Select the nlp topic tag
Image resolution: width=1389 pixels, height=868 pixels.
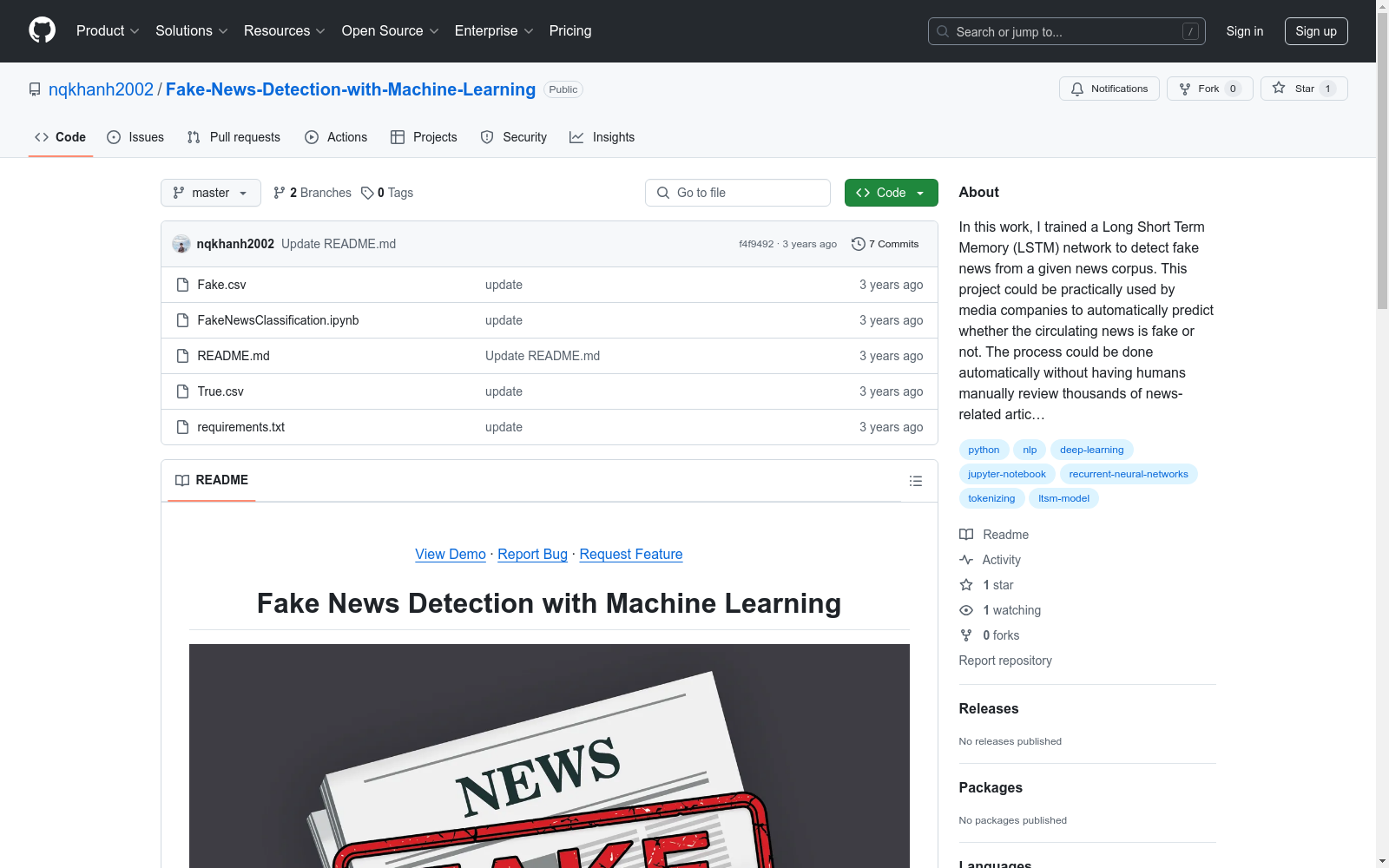(x=1030, y=450)
